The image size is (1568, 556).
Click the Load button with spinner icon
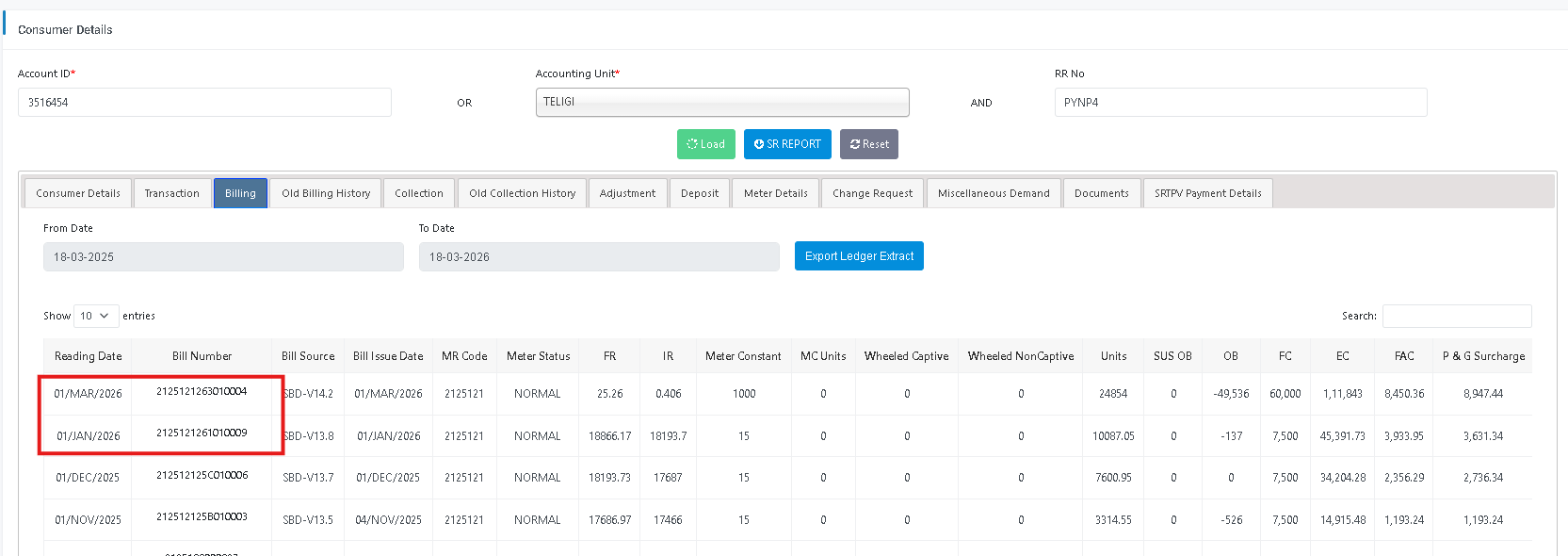click(705, 144)
